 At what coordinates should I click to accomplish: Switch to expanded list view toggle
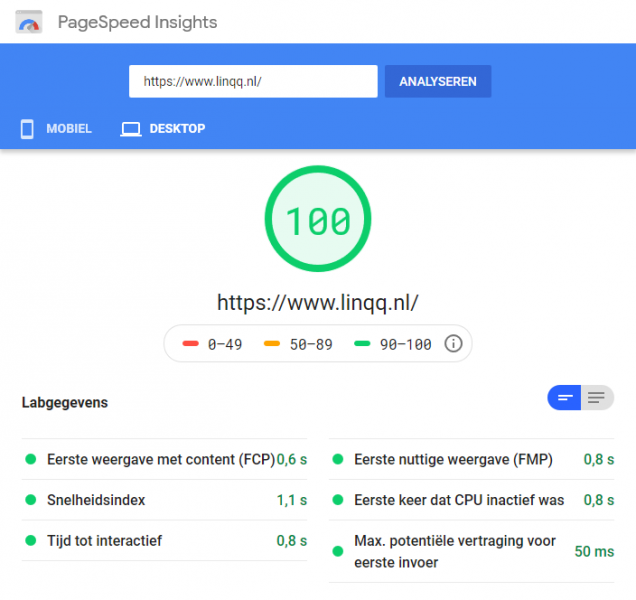(597, 398)
